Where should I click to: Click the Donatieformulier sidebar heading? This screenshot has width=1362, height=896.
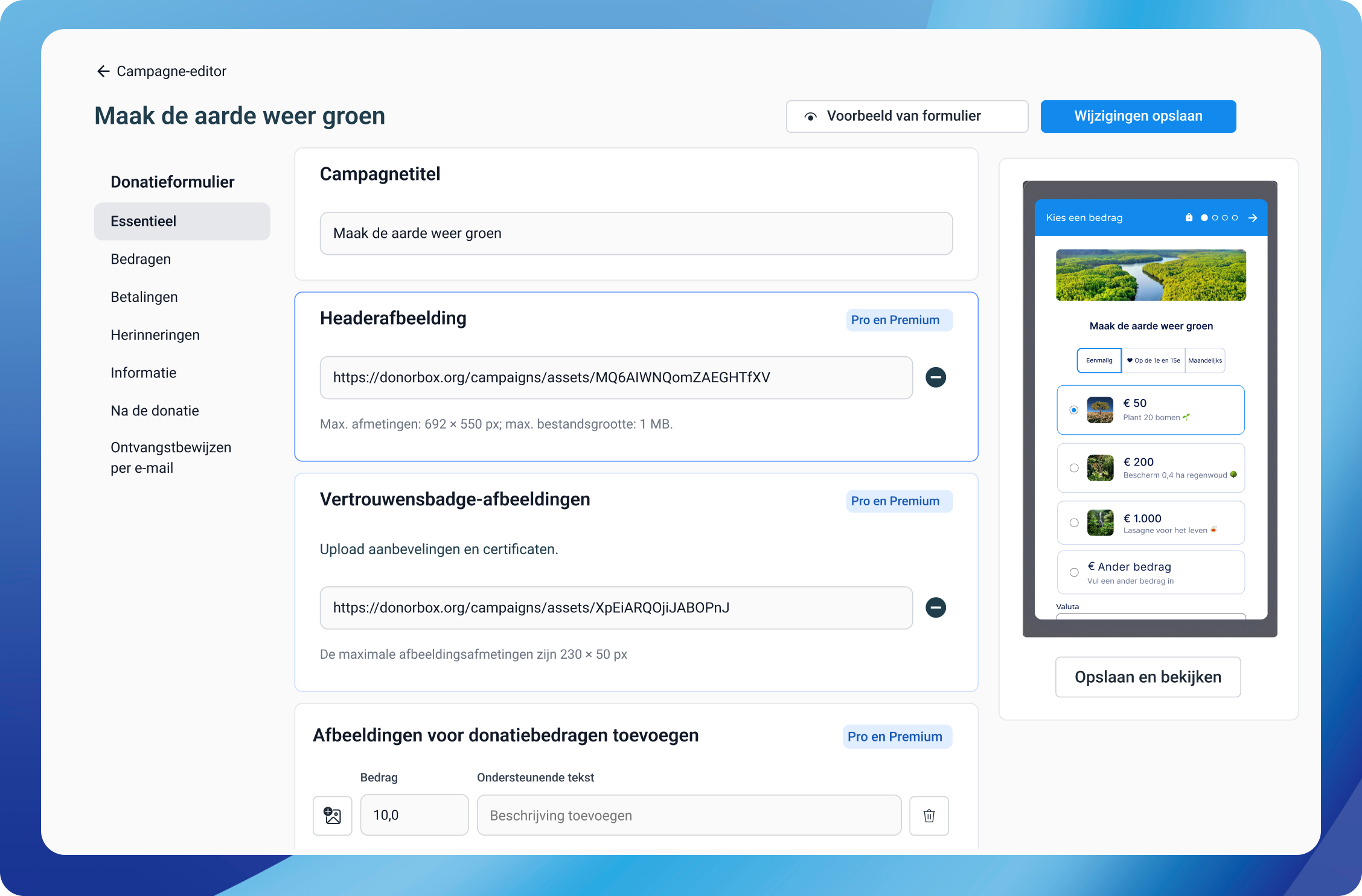(172, 182)
